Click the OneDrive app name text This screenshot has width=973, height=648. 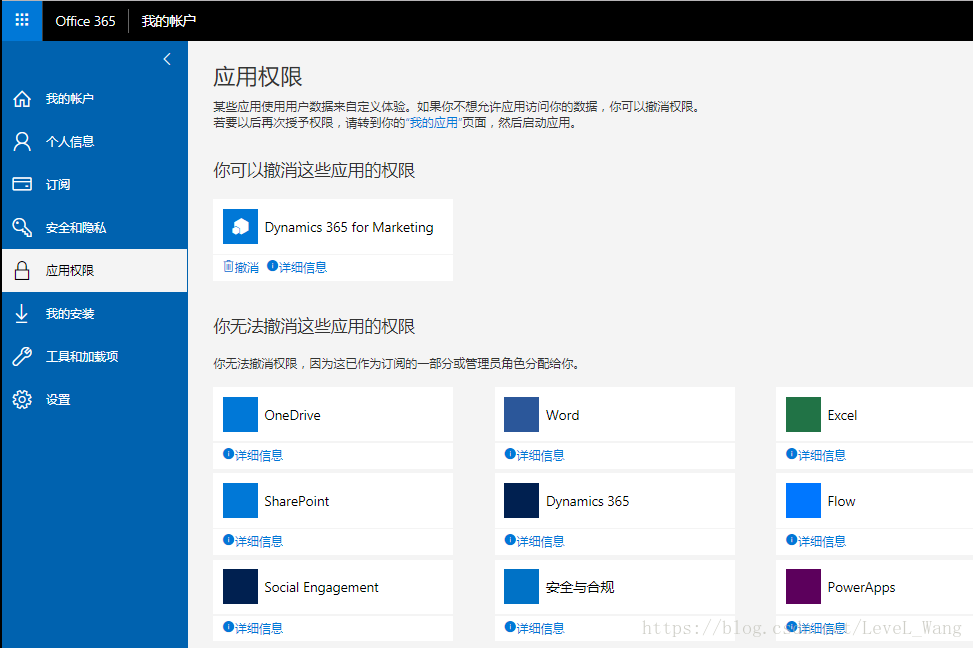[292, 415]
